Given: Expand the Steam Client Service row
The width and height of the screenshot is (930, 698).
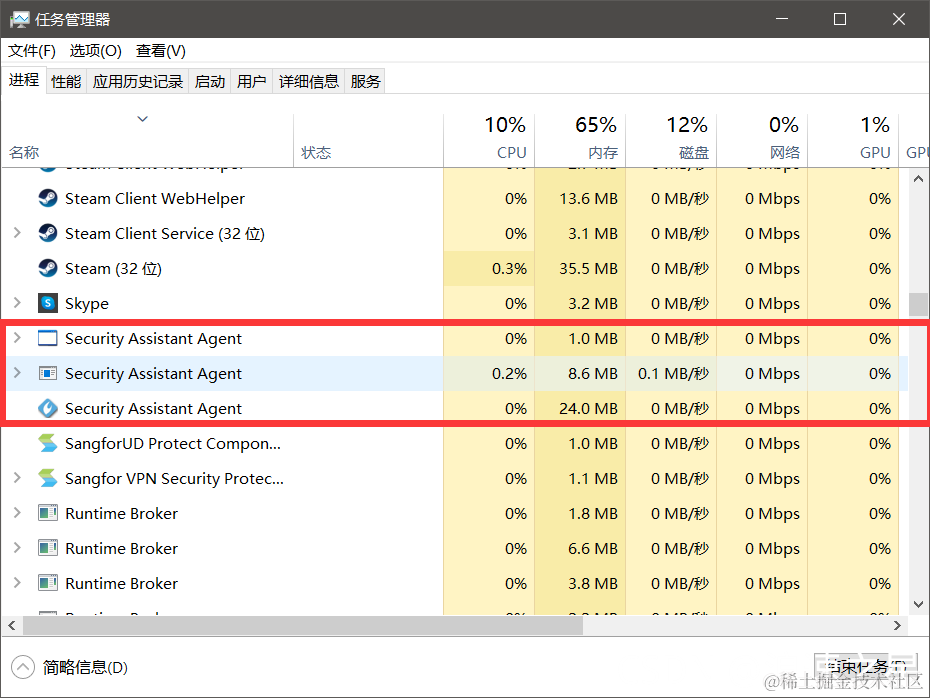Looking at the screenshot, I should 17,233.
